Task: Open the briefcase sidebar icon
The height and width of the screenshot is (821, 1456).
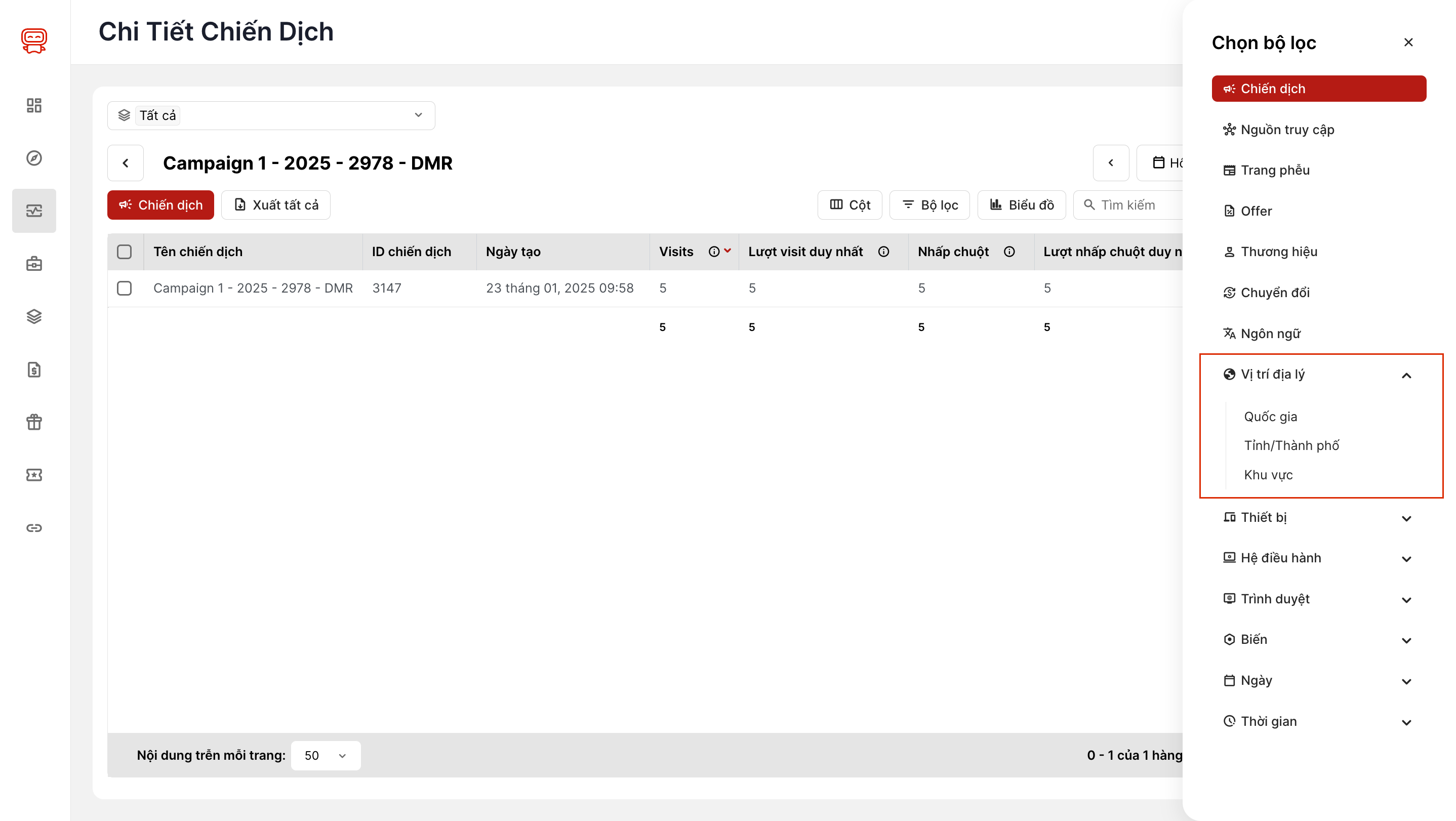Action: [34, 264]
